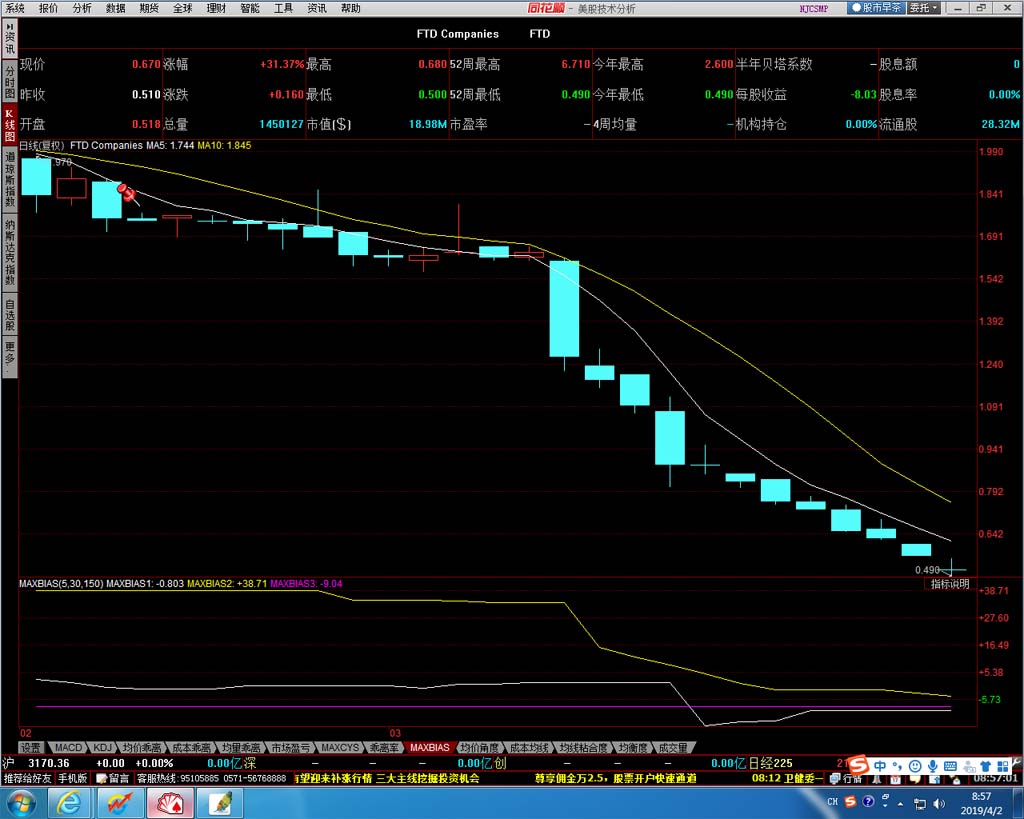Viewport: 1024px width, 819px height.
Task: Expand 更多 in the sidebar
Action: 10,357
